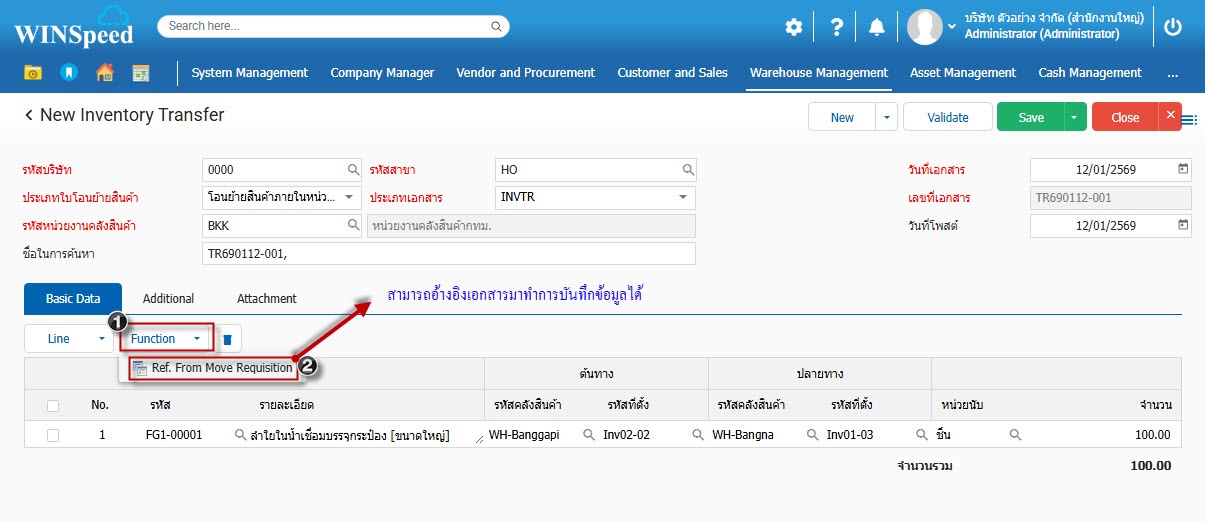The height and width of the screenshot is (522, 1205).
Task: Go back using the arrow beside title
Action: [29, 116]
